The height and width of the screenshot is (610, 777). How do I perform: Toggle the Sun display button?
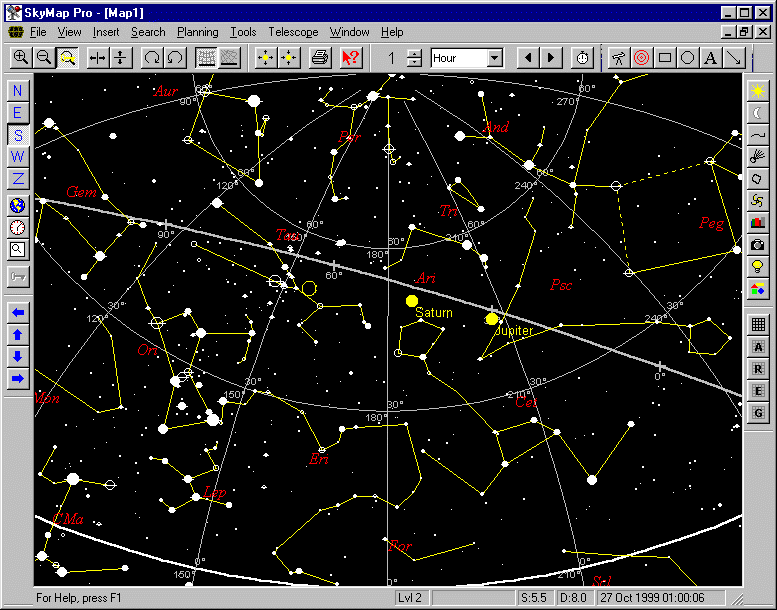tap(758, 91)
